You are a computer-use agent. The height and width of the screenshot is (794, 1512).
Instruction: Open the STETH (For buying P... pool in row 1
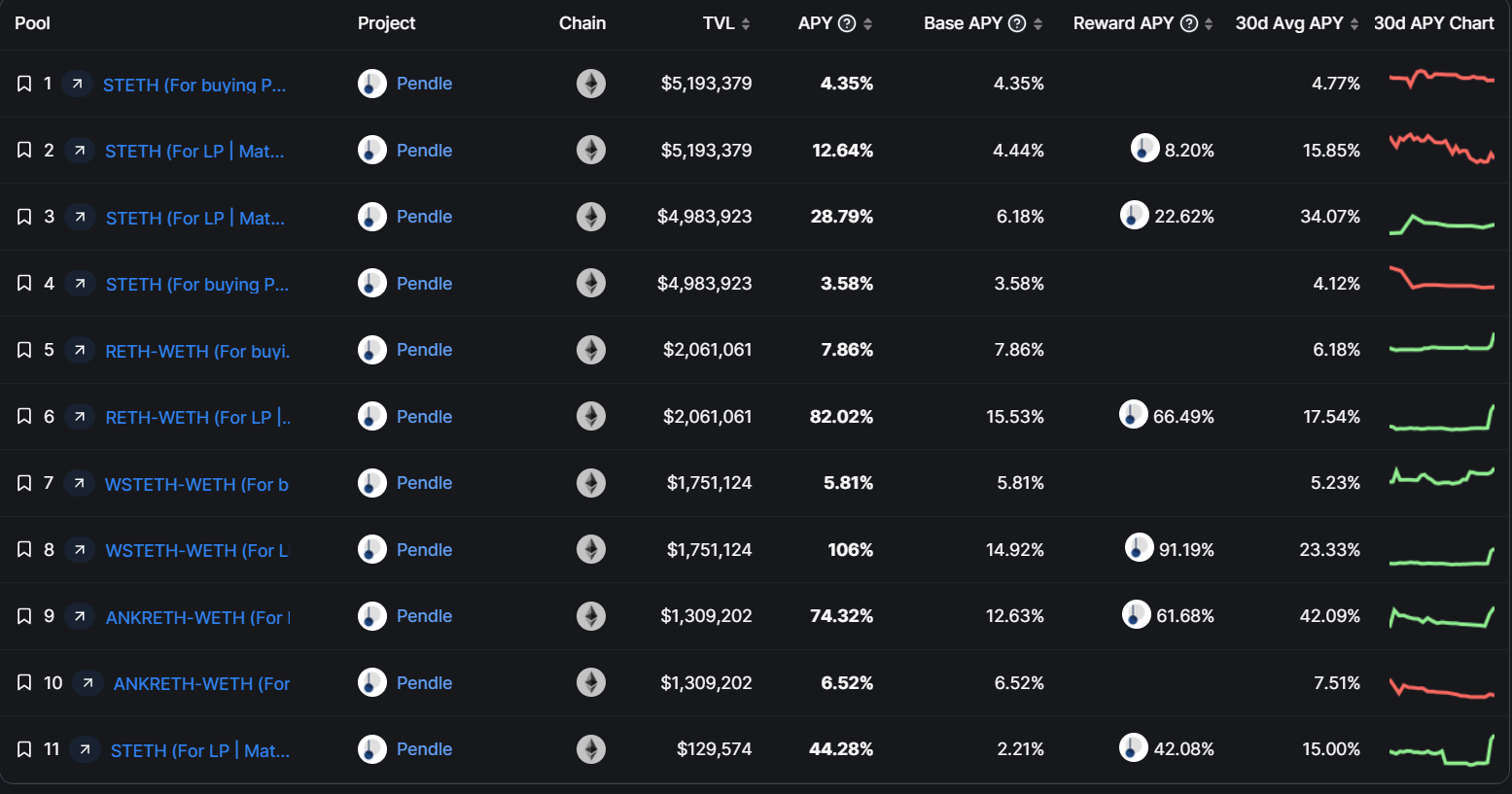pyautogui.click(x=194, y=85)
